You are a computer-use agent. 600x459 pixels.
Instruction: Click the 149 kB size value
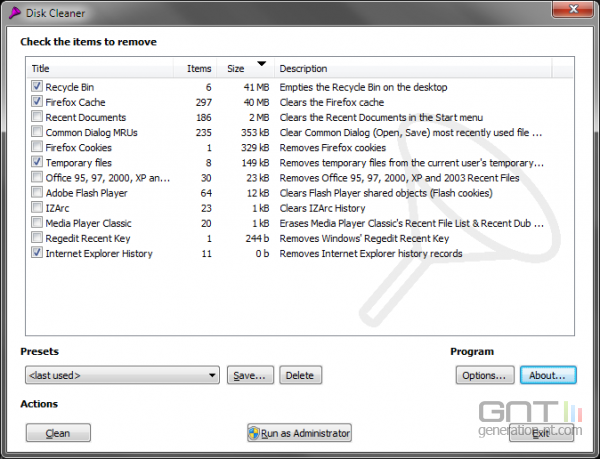(x=255, y=163)
